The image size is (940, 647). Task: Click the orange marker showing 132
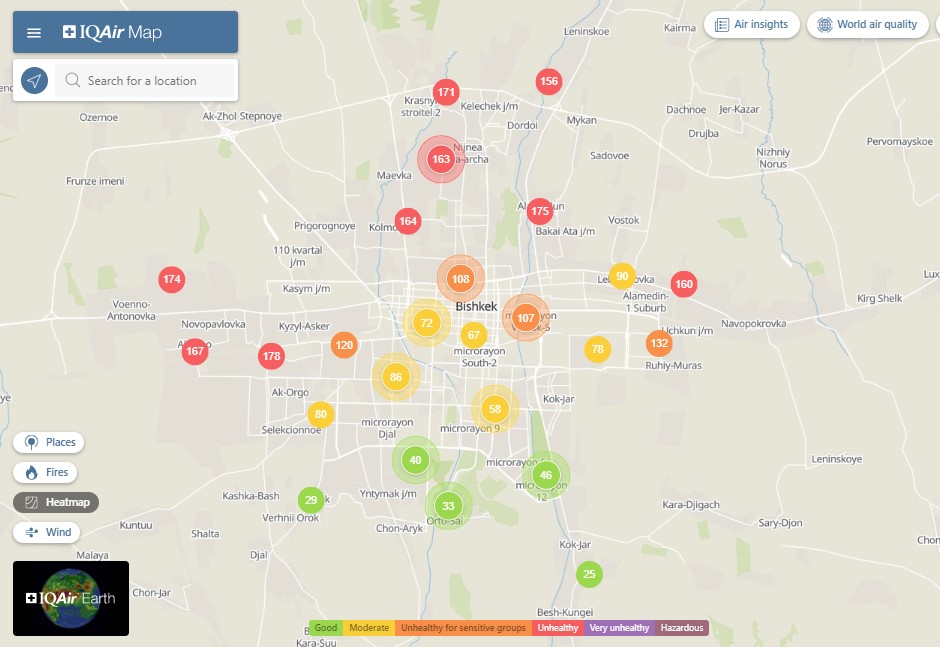click(x=659, y=344)
